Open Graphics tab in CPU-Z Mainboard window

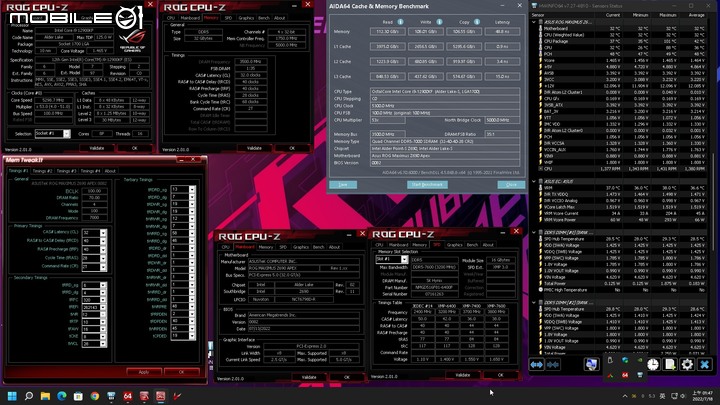(301, 247)
